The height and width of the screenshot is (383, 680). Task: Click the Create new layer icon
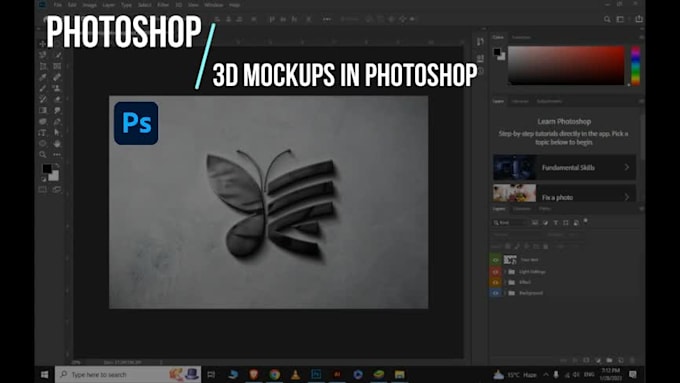coord(621,360)
